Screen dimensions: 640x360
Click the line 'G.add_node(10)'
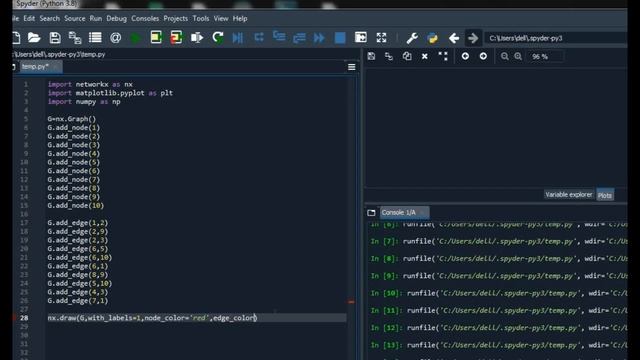pos(76,205)
